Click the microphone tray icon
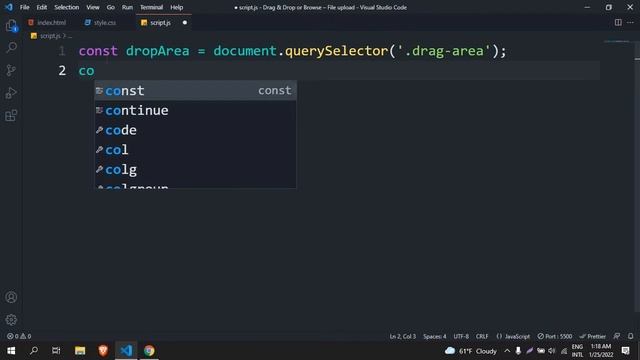 coord(518,351)
